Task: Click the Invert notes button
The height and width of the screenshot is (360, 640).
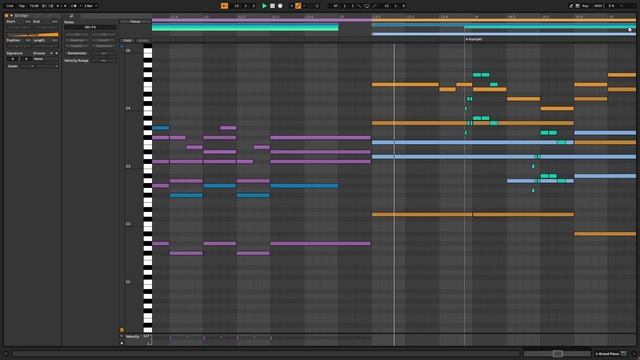Action: [104, 40]
